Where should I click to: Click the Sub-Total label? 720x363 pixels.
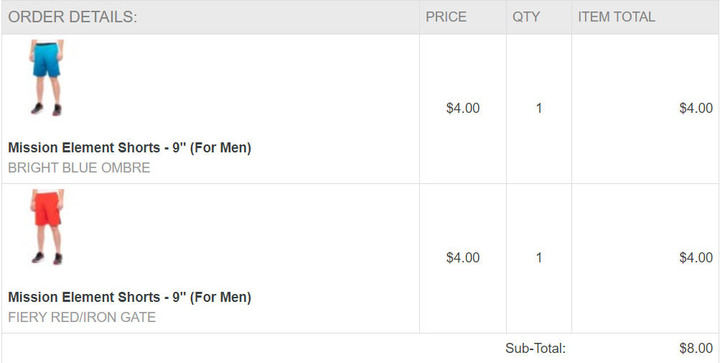pyautogui.click(x=535, y=348)
